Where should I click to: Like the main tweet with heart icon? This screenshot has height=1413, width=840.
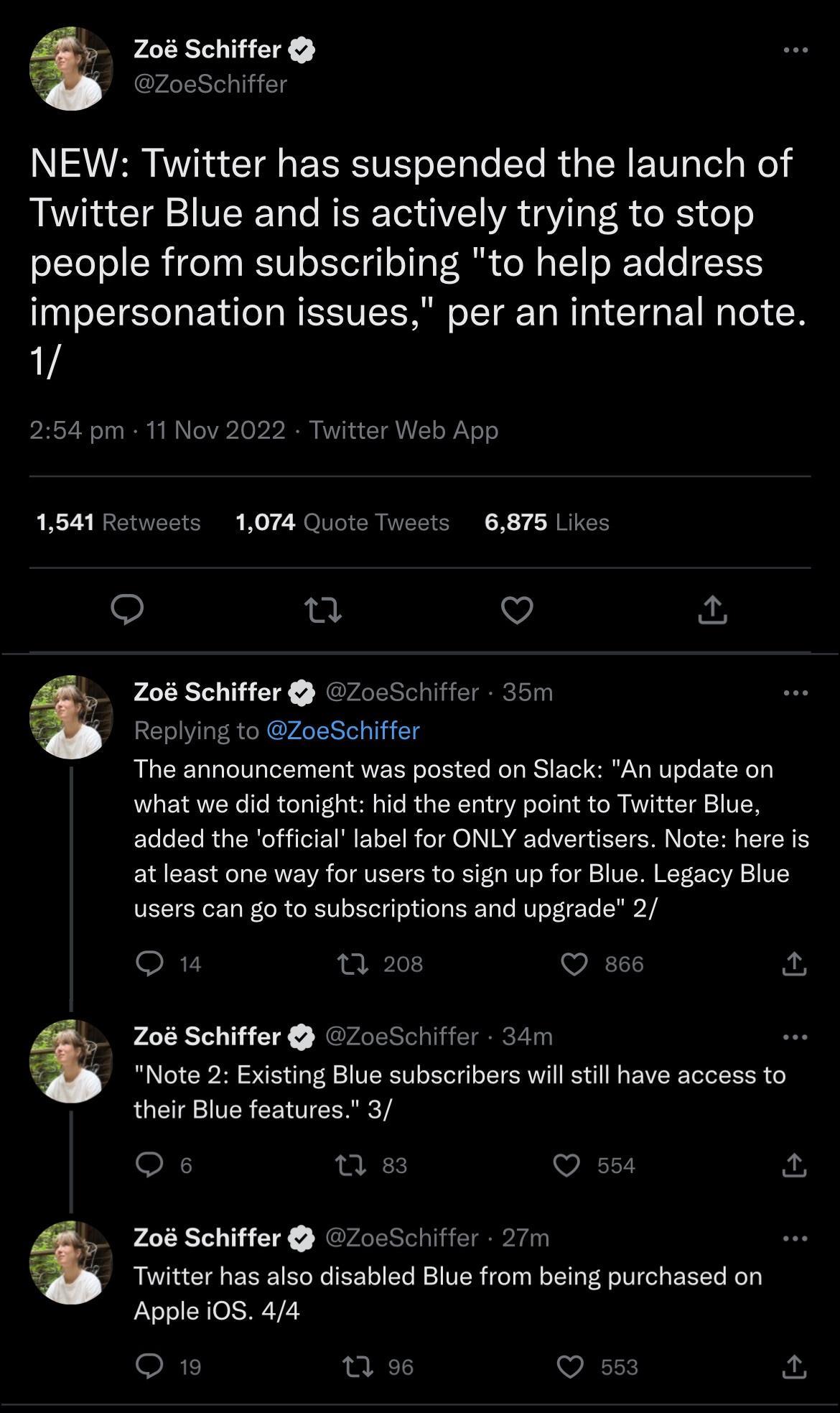(517, 610)
